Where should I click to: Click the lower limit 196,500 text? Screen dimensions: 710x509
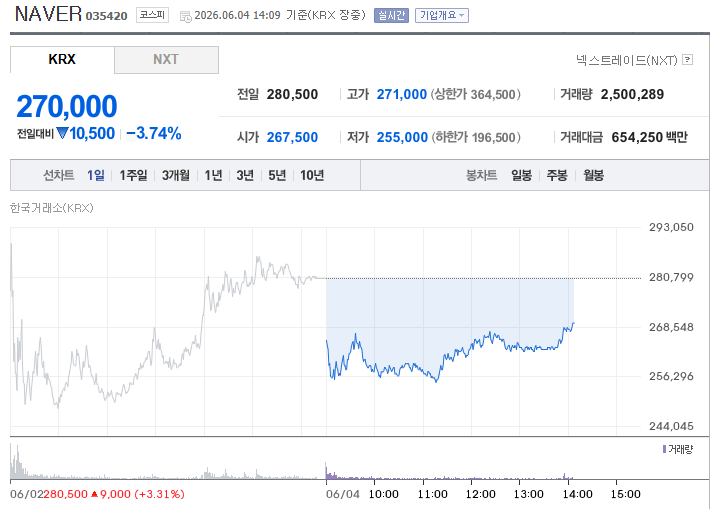[476, 137]
